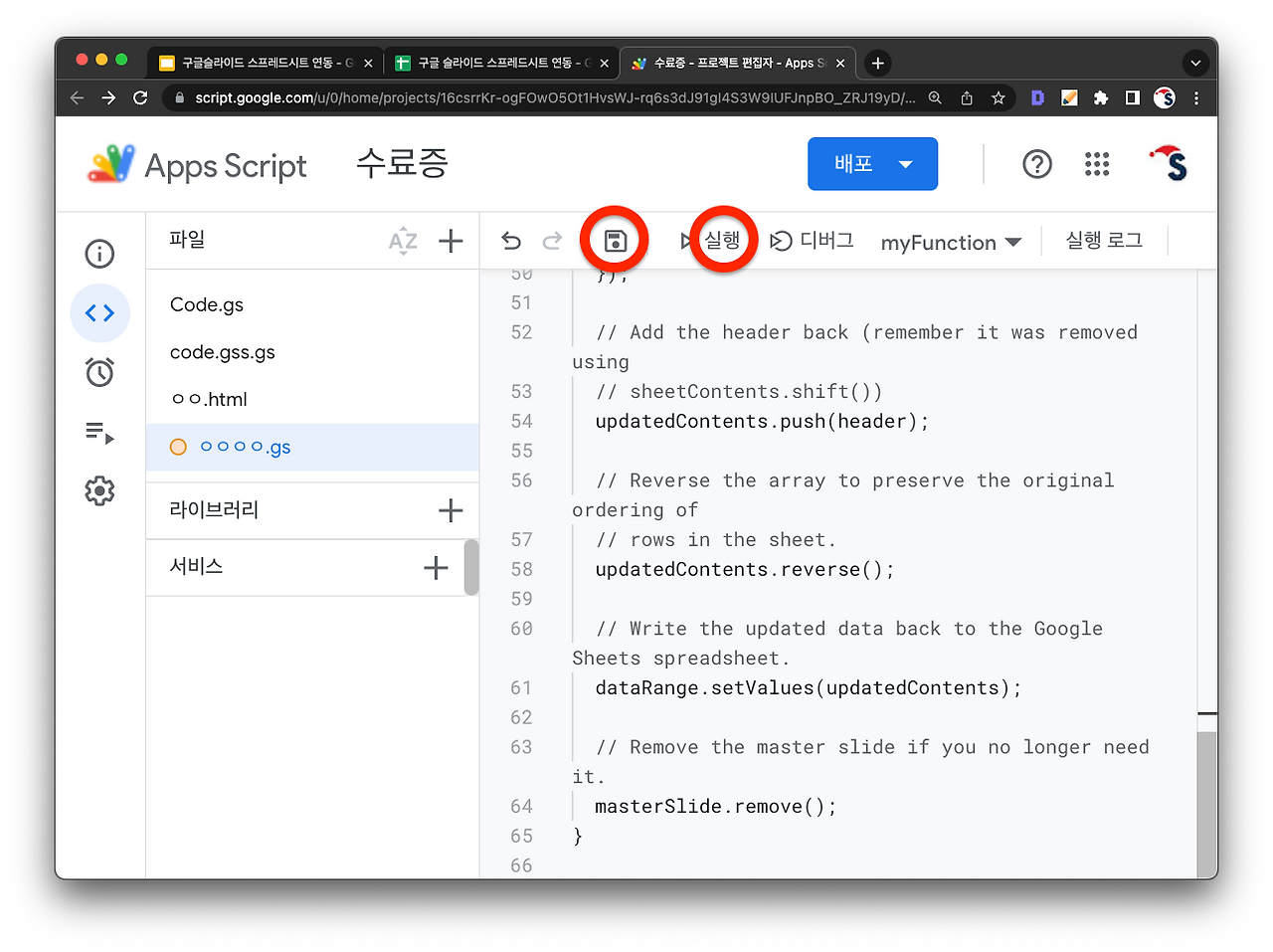This screenshot has height=952, width=1273.
Task: Share the page from the address bar
Action: tap(967, 97)
